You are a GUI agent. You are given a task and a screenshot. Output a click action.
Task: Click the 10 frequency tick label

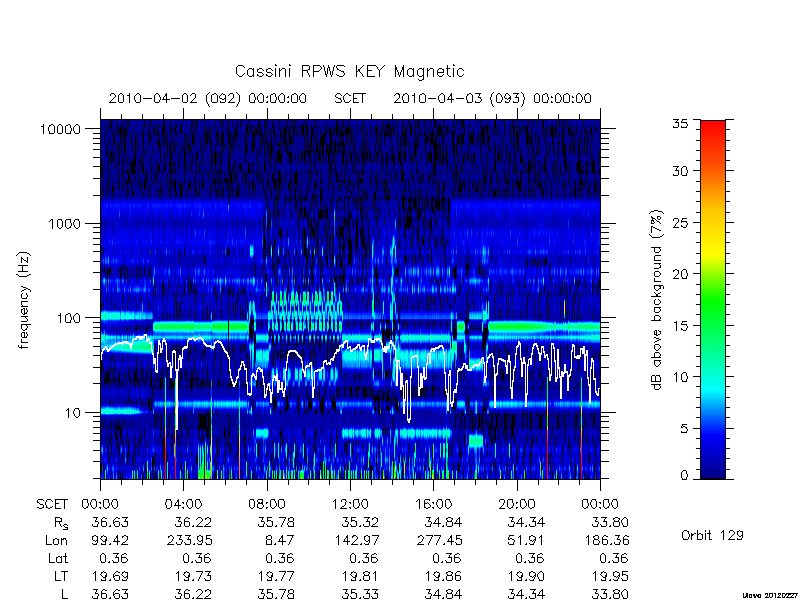click(73, 413)
